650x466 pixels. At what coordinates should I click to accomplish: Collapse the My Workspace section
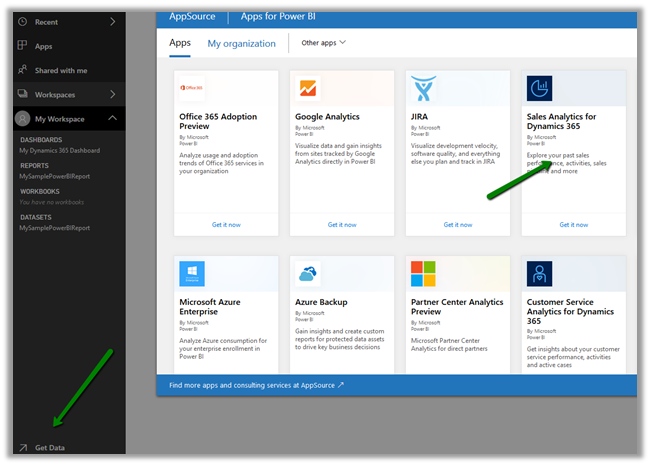[x=112, y=119]
